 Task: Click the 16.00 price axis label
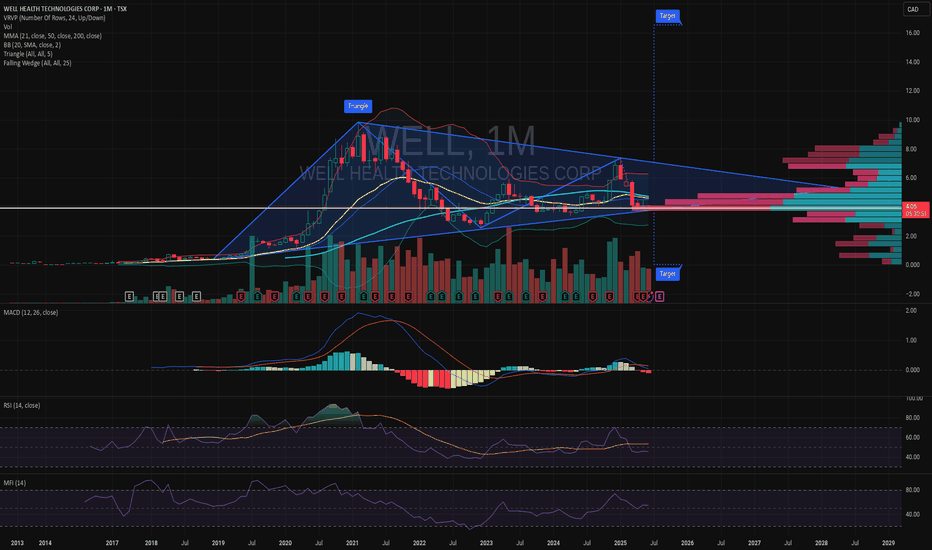912,33
